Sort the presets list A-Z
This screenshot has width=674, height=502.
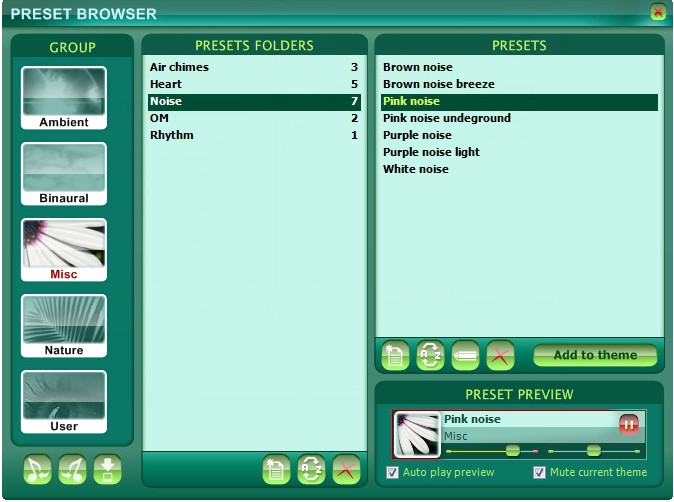pyautogui.click(x=430, y=355)
